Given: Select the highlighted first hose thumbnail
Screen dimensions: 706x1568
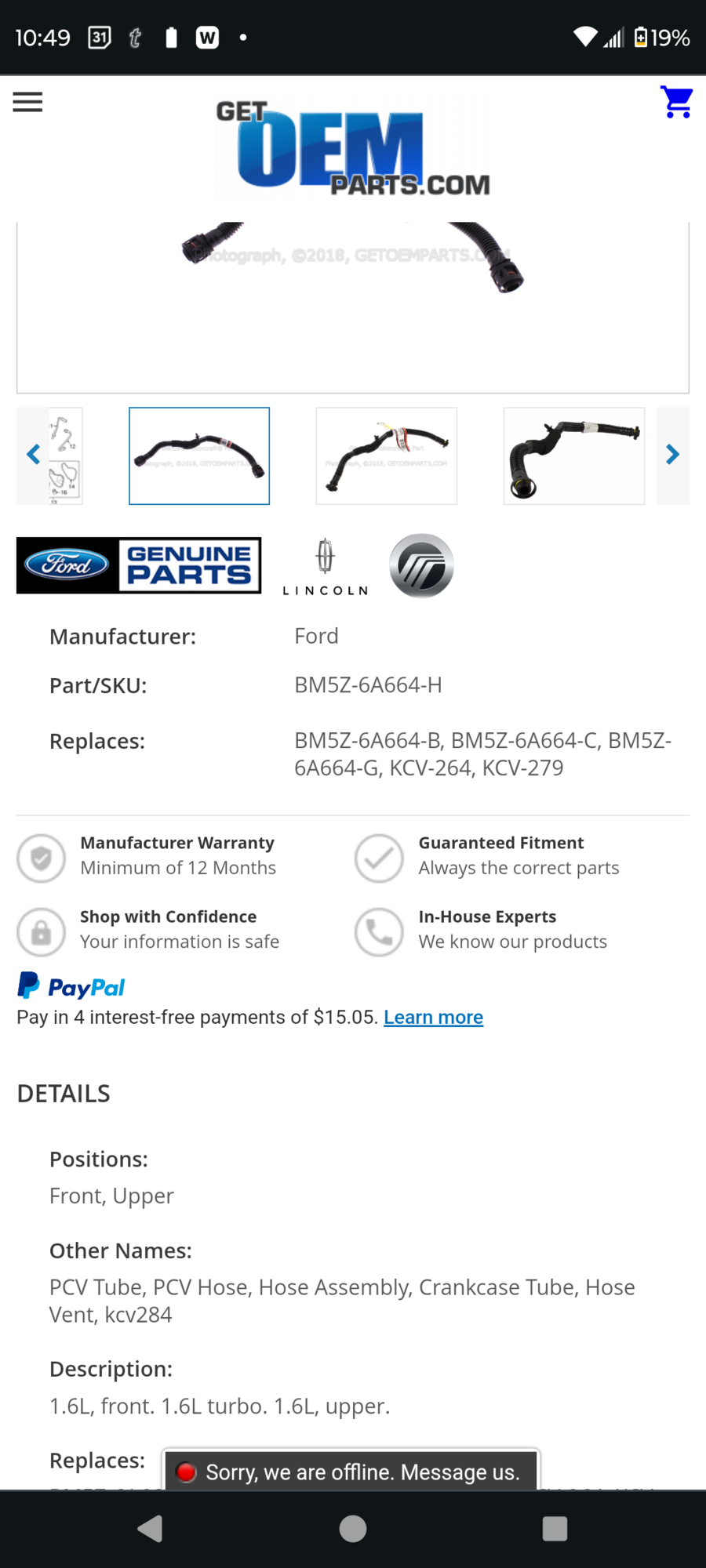Looking at the screenshot, I should pyautogui.click(x=199, y=456).
